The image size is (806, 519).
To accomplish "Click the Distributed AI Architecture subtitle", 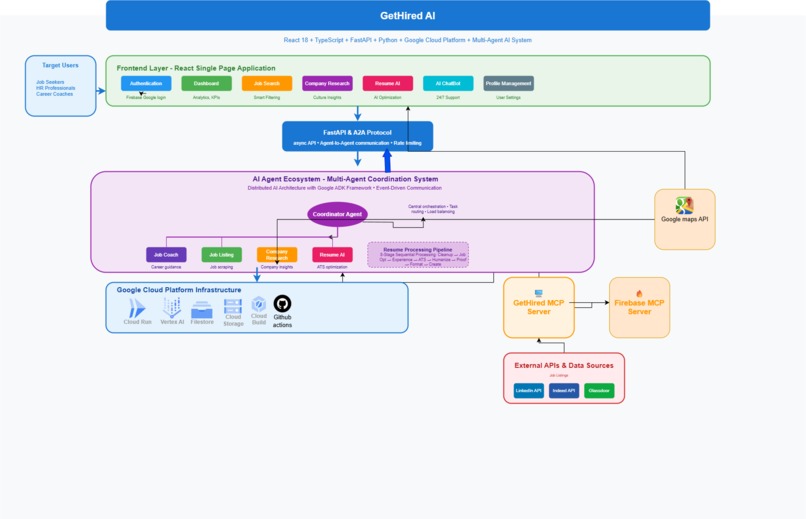I will click(x=344, y=188).
